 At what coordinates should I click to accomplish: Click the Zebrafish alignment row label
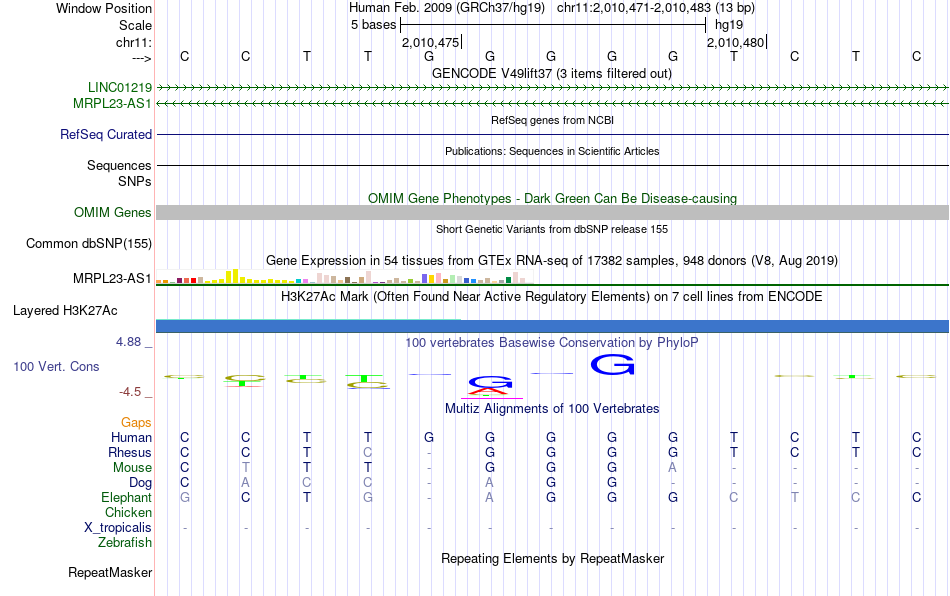(x=125, y=542)
